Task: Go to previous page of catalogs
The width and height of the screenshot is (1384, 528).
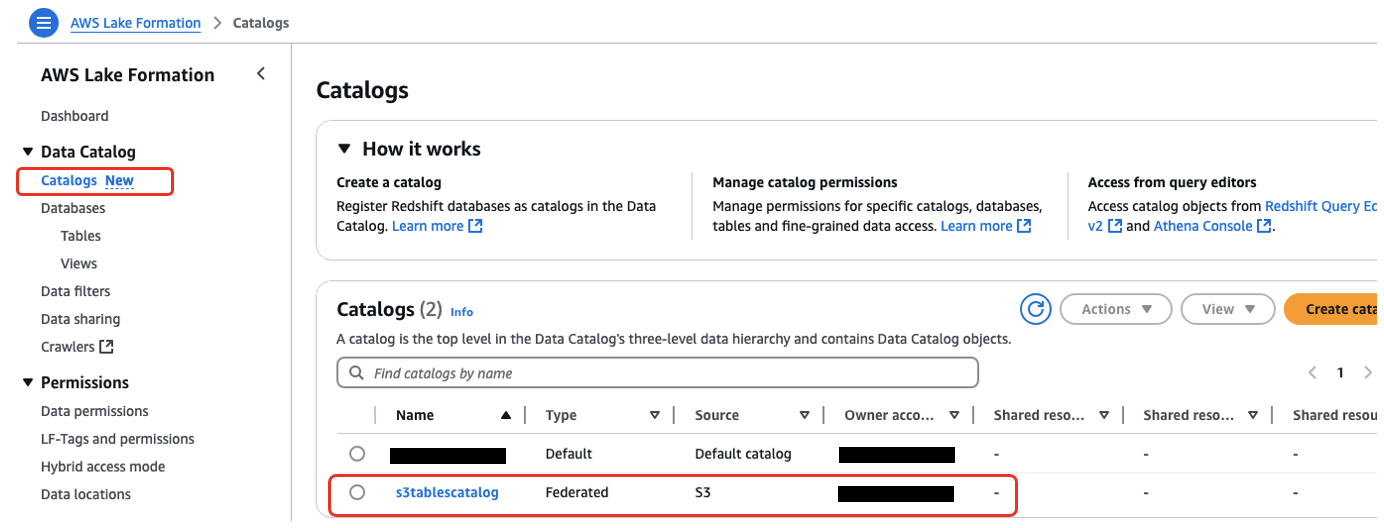Action: pos(1313,373)
